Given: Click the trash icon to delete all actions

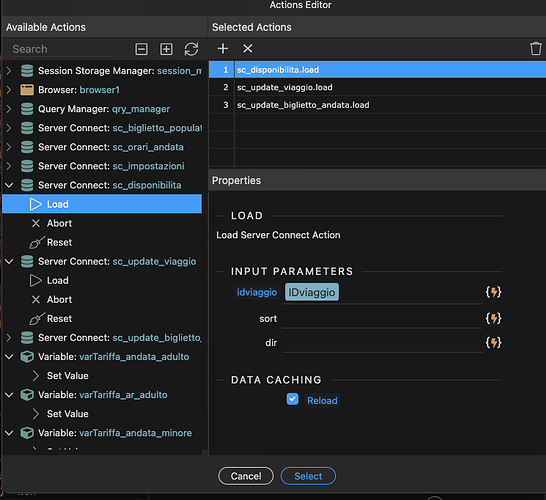Looking at the screenshot, I should click(x=536, y=48).
